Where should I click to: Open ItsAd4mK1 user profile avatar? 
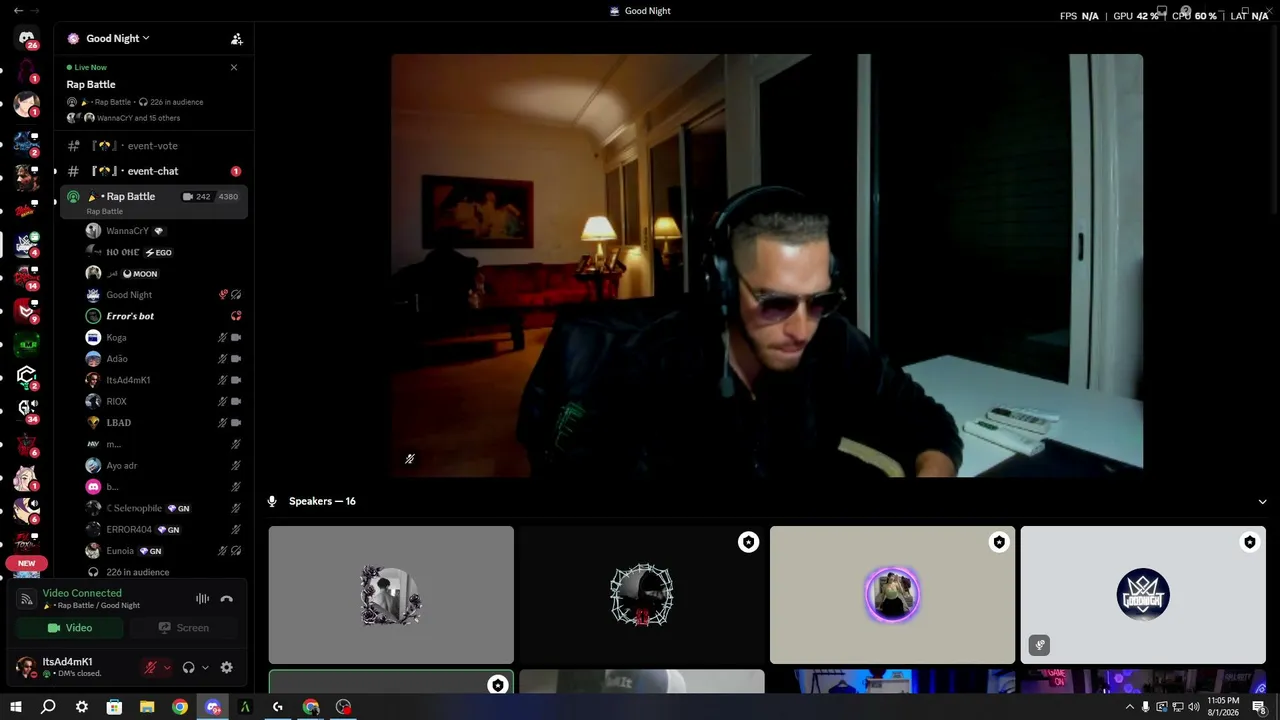click(x=27, y=667)
